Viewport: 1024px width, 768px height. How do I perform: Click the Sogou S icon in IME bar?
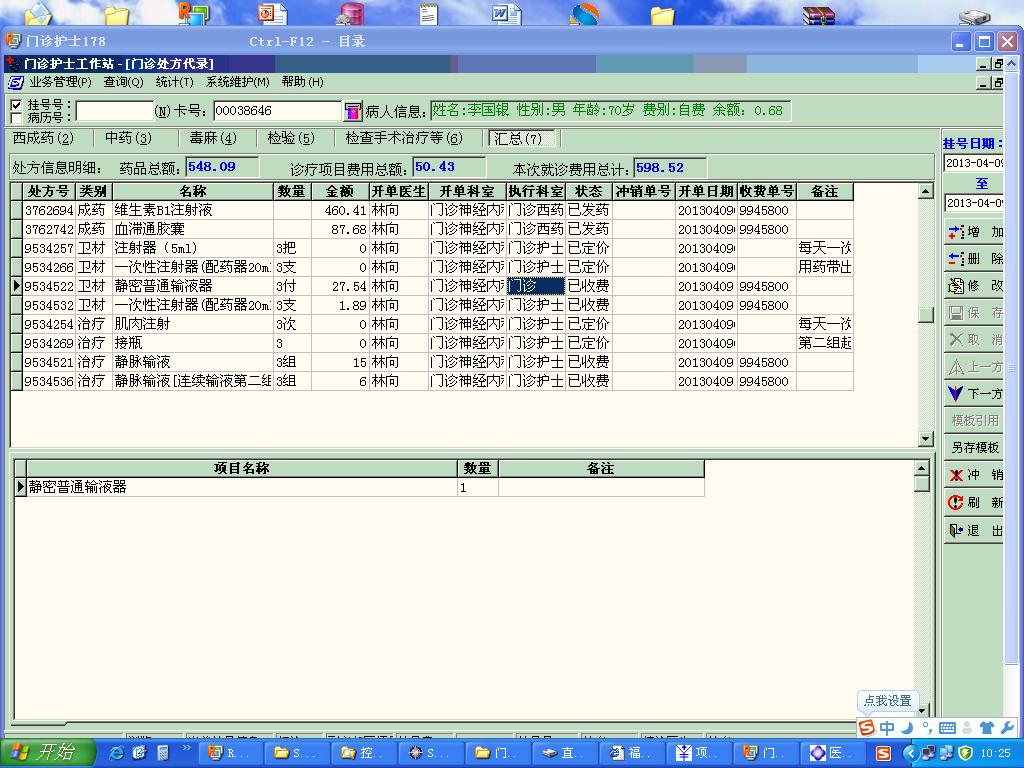[867, 728]
